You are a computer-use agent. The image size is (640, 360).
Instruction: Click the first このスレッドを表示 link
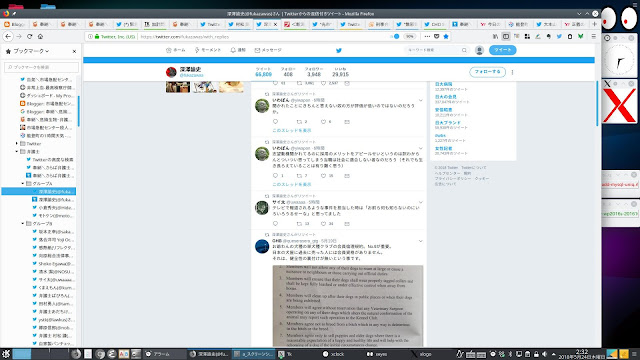[x=291, y=131]
